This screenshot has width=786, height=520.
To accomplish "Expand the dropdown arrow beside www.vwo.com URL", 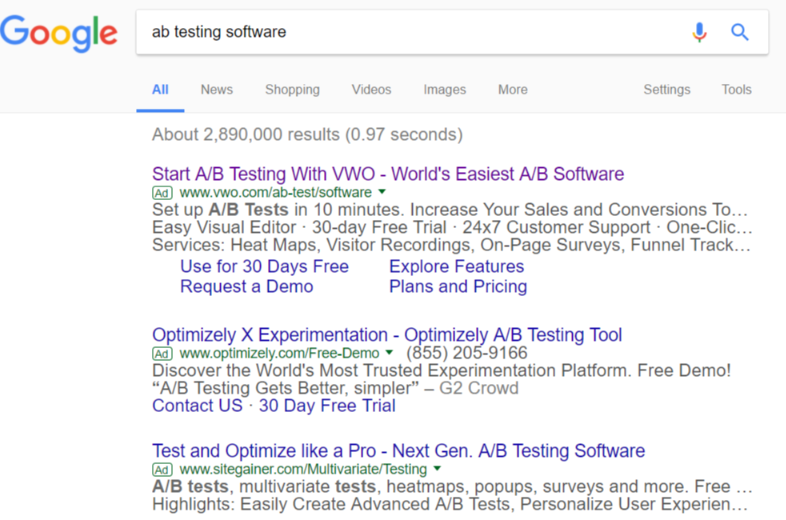I will click(x=382, y=192).
